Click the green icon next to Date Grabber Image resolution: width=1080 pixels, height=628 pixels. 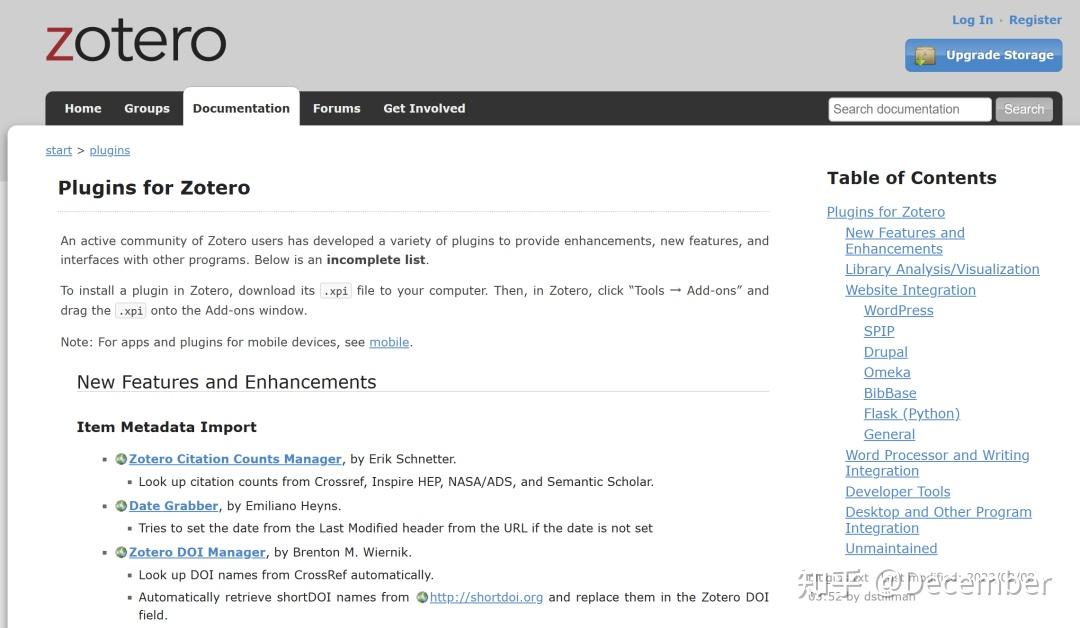[x=121, y=505]
